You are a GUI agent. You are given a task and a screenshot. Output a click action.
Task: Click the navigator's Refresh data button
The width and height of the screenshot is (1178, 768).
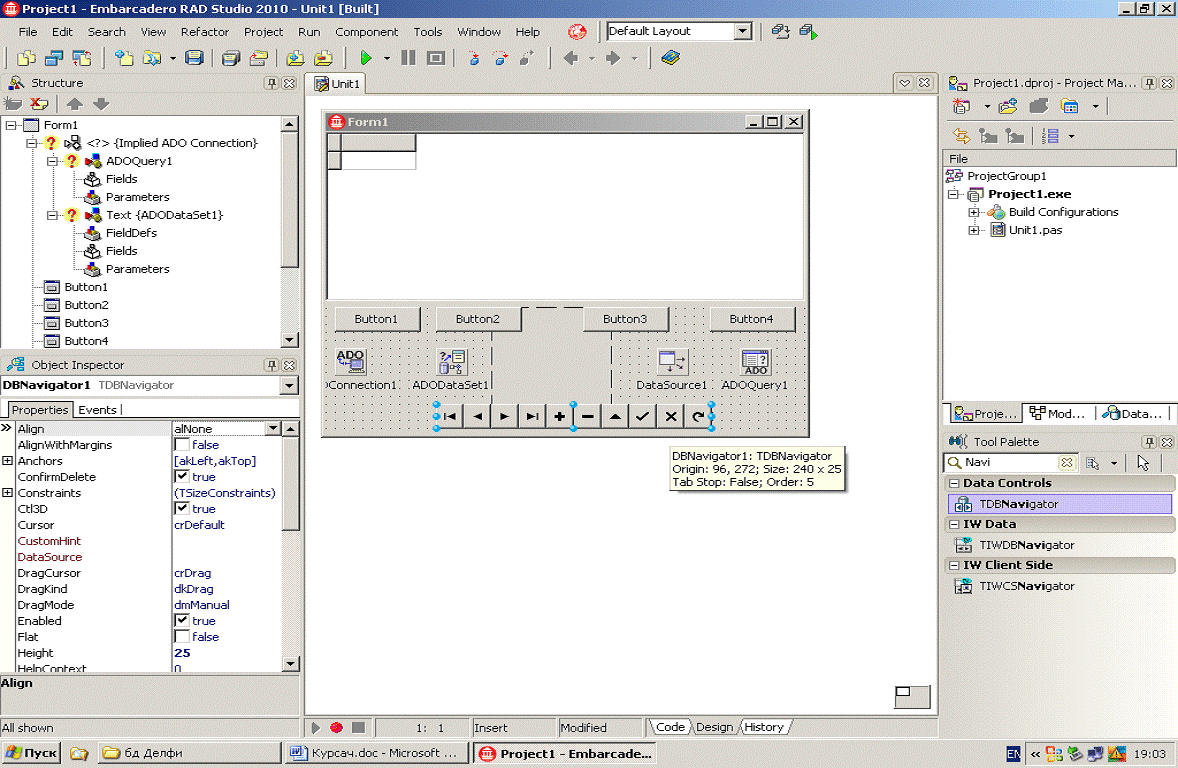coord(697,416)
